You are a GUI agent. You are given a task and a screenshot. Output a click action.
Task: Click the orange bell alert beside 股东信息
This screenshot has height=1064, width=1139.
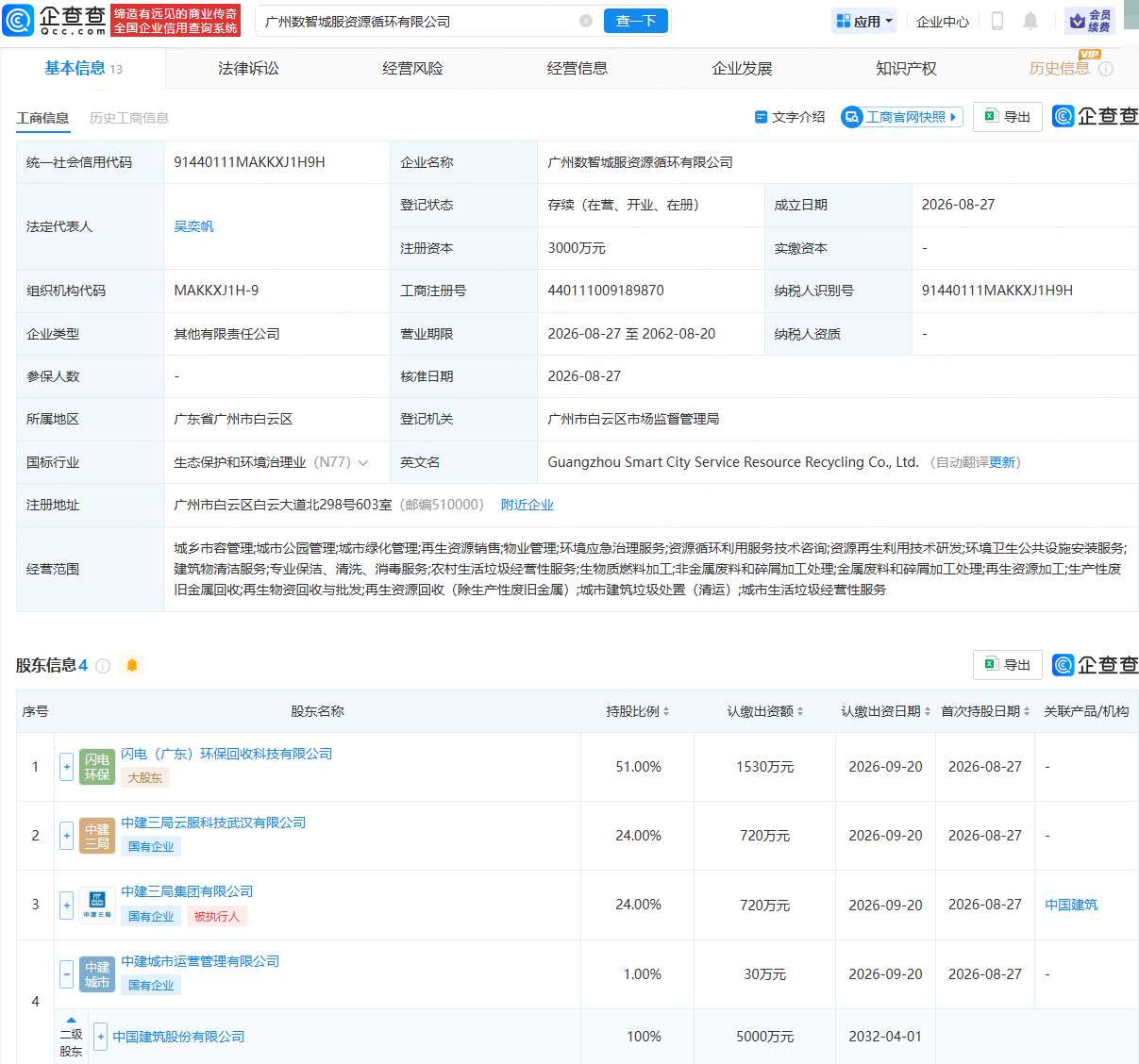[132, 666]
